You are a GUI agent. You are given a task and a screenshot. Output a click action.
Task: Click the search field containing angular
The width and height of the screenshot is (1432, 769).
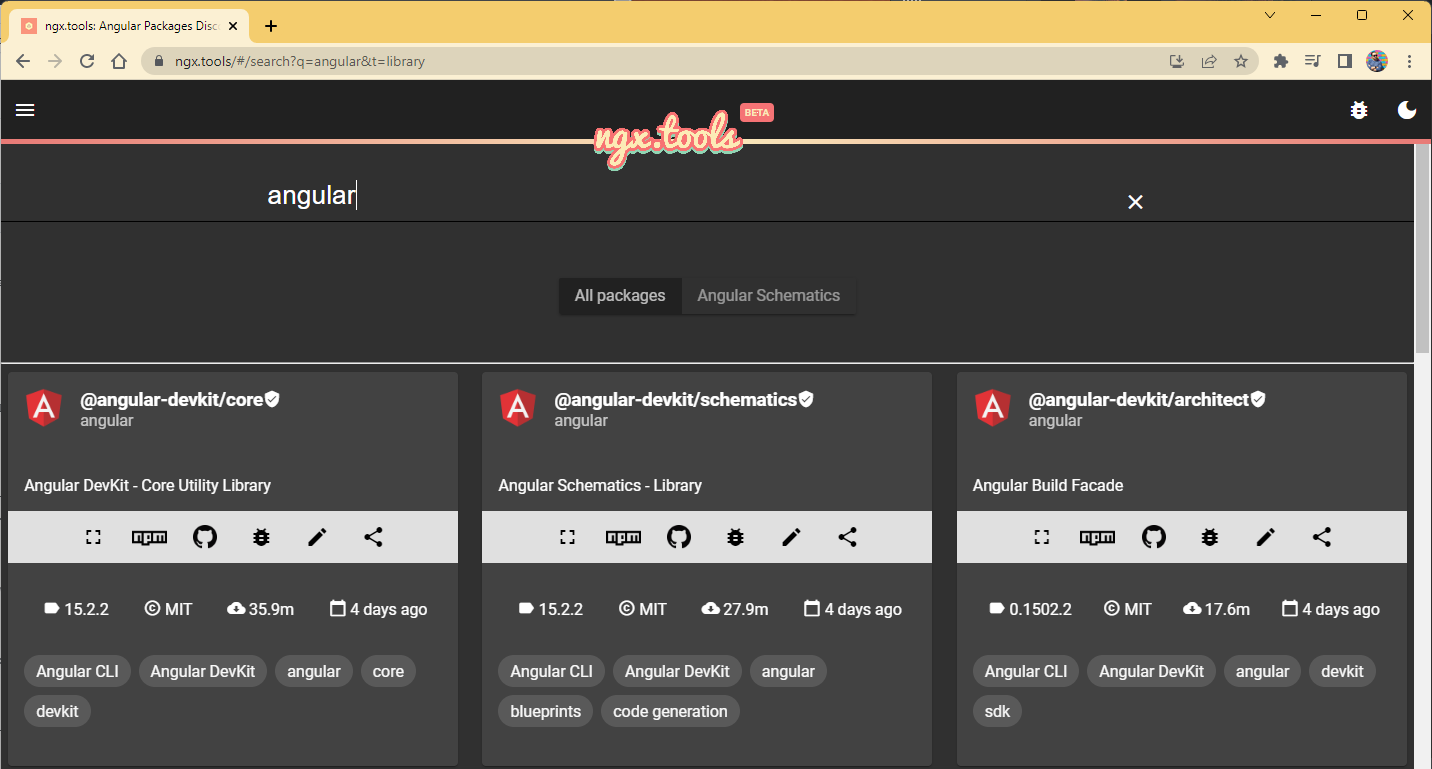[690, 195]
